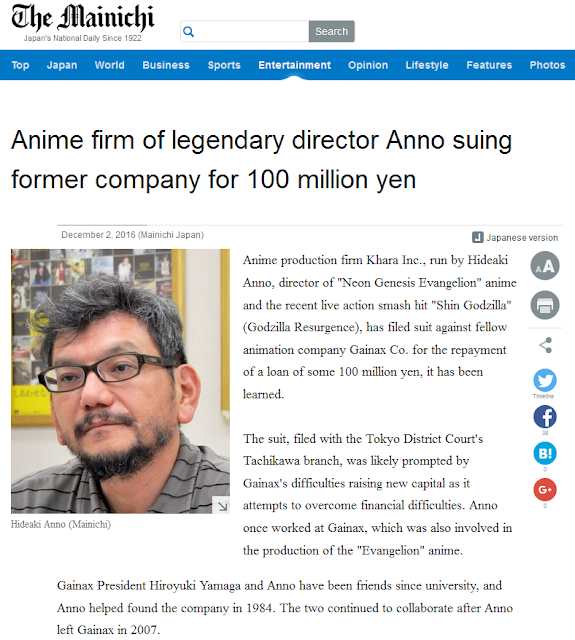This screenshot has height=640, width=575.
Task: Click the share icon
Action: (x=546, y=345)
